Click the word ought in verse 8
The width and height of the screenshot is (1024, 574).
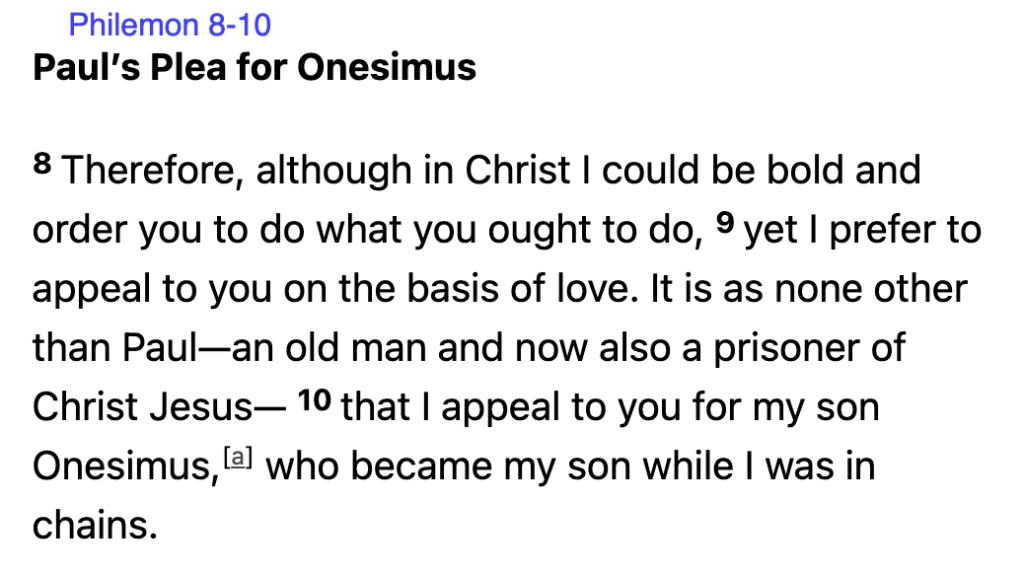(x=530, y=231)
